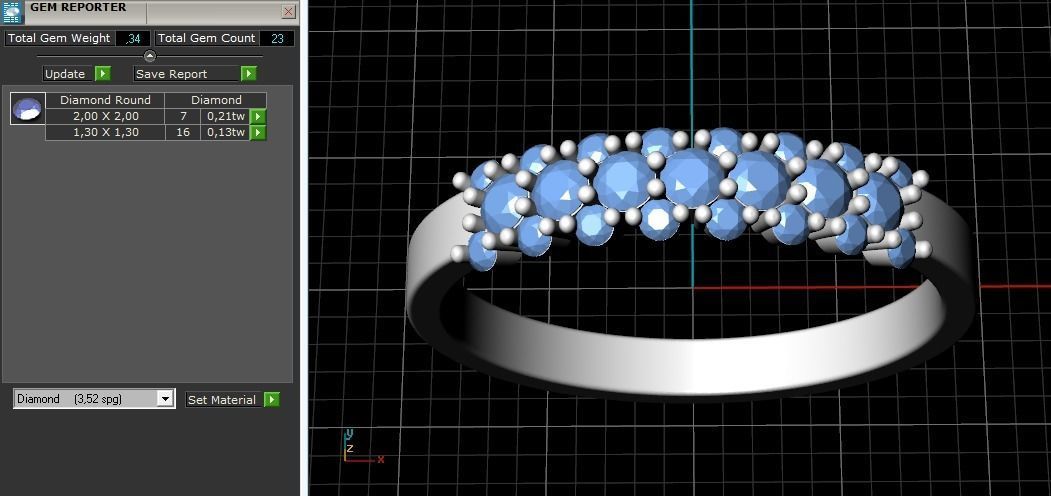This screenshot has height=496, width=1051.
Task: Click the Update button
Action: coord(65,74)
